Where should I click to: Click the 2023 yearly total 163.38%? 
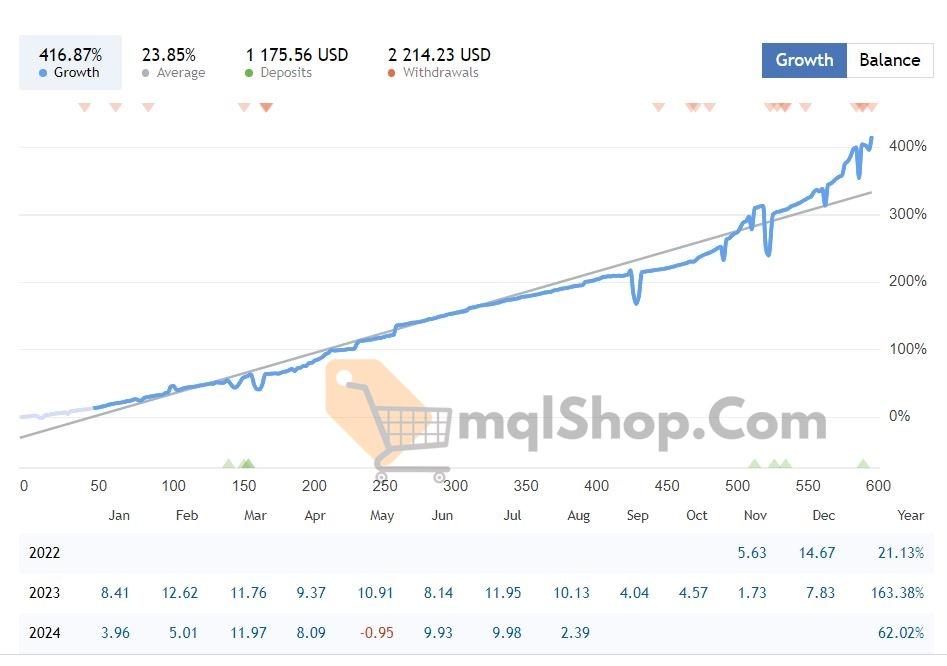click(x=897, y=593)
